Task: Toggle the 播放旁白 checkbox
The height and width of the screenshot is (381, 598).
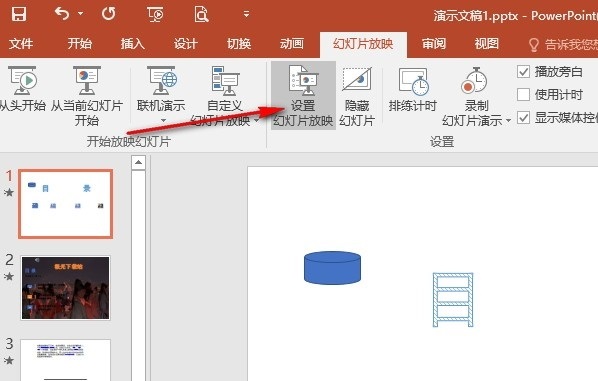Action: (523, 71)
